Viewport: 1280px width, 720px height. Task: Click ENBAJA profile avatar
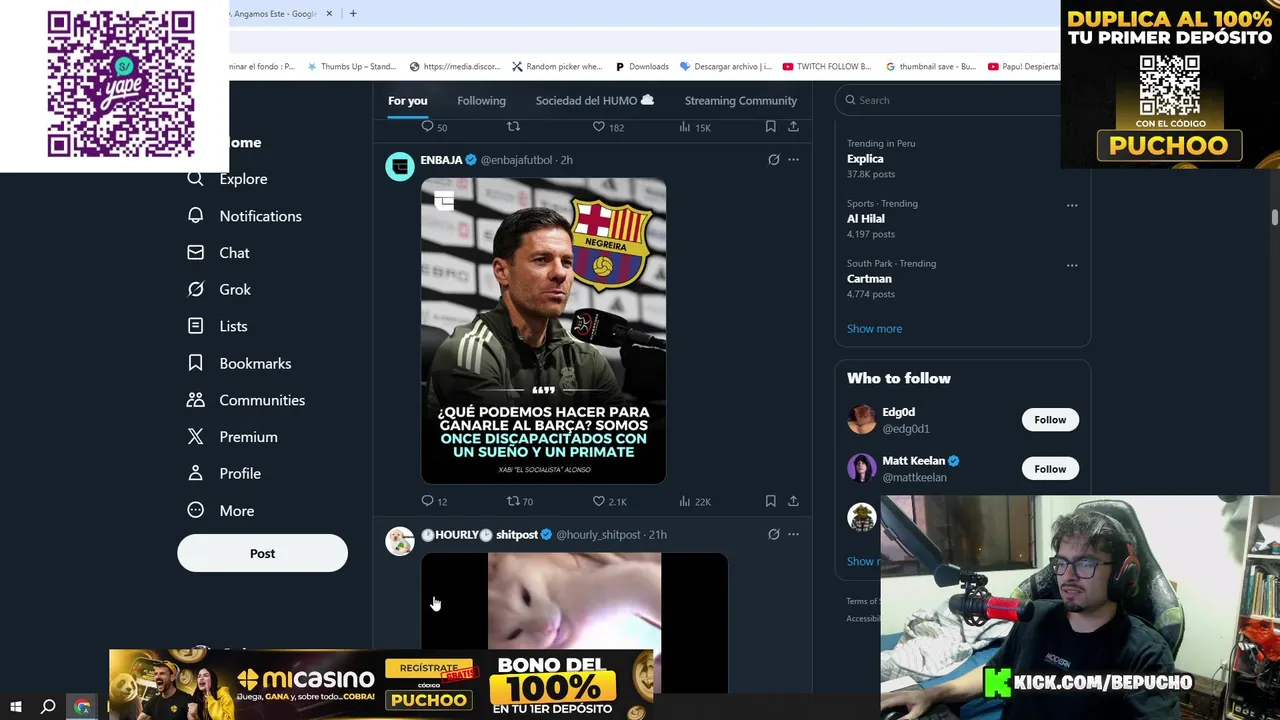[x=400, y=166]
